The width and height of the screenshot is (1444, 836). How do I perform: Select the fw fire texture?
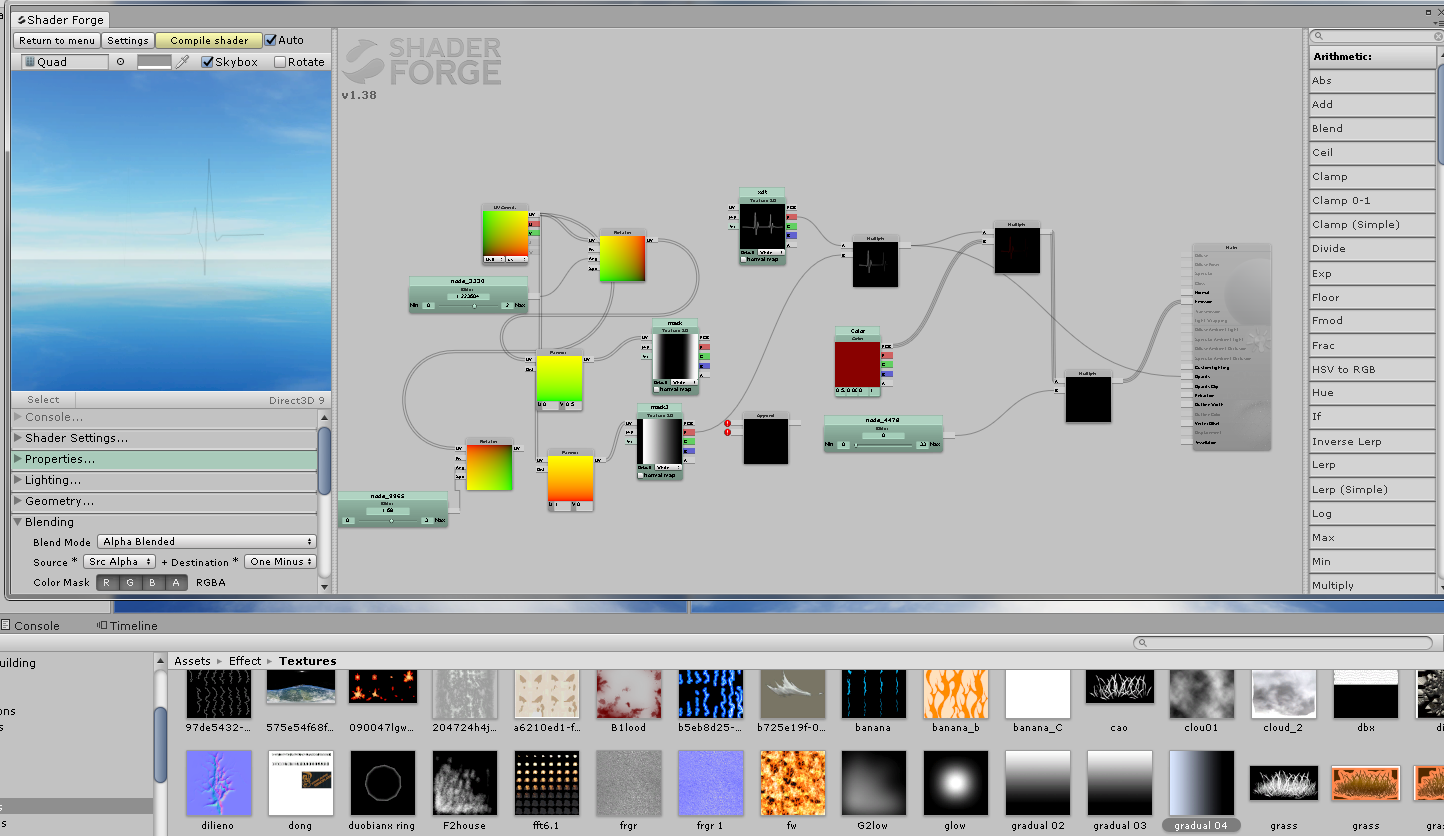coord(792,783)
